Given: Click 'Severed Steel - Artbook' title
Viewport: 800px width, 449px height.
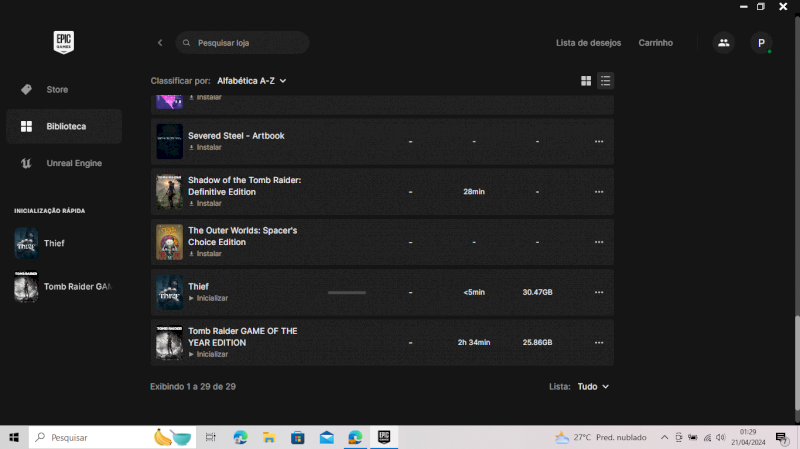Looking at the screenshot, I should (236, 136).
